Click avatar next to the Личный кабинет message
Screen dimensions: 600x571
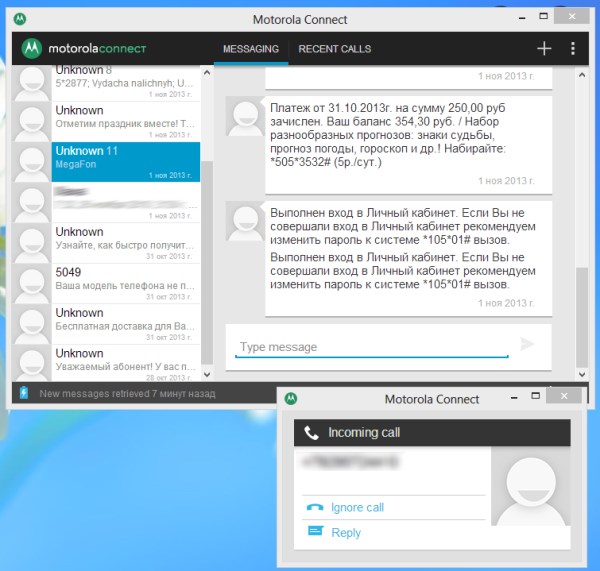245,221
